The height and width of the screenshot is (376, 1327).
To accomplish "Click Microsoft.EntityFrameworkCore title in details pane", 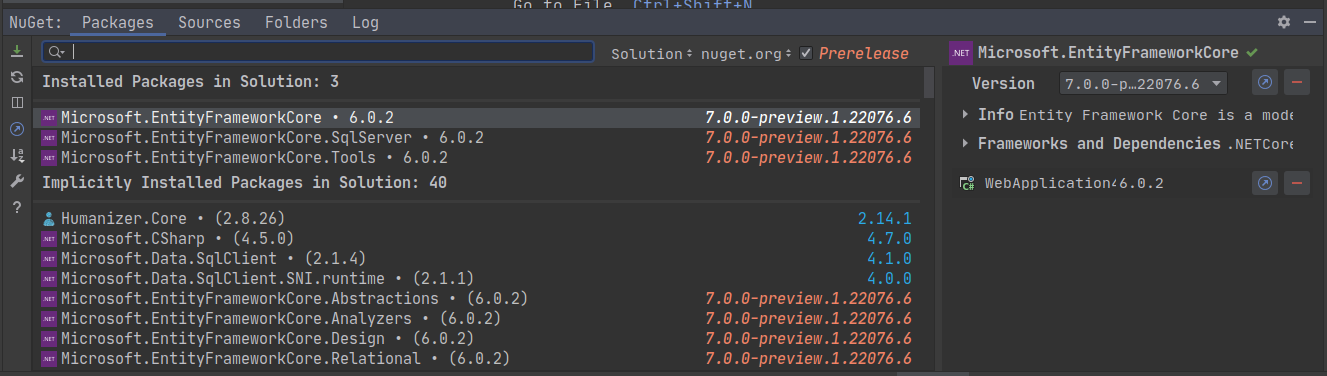I will pos(1108,53).
